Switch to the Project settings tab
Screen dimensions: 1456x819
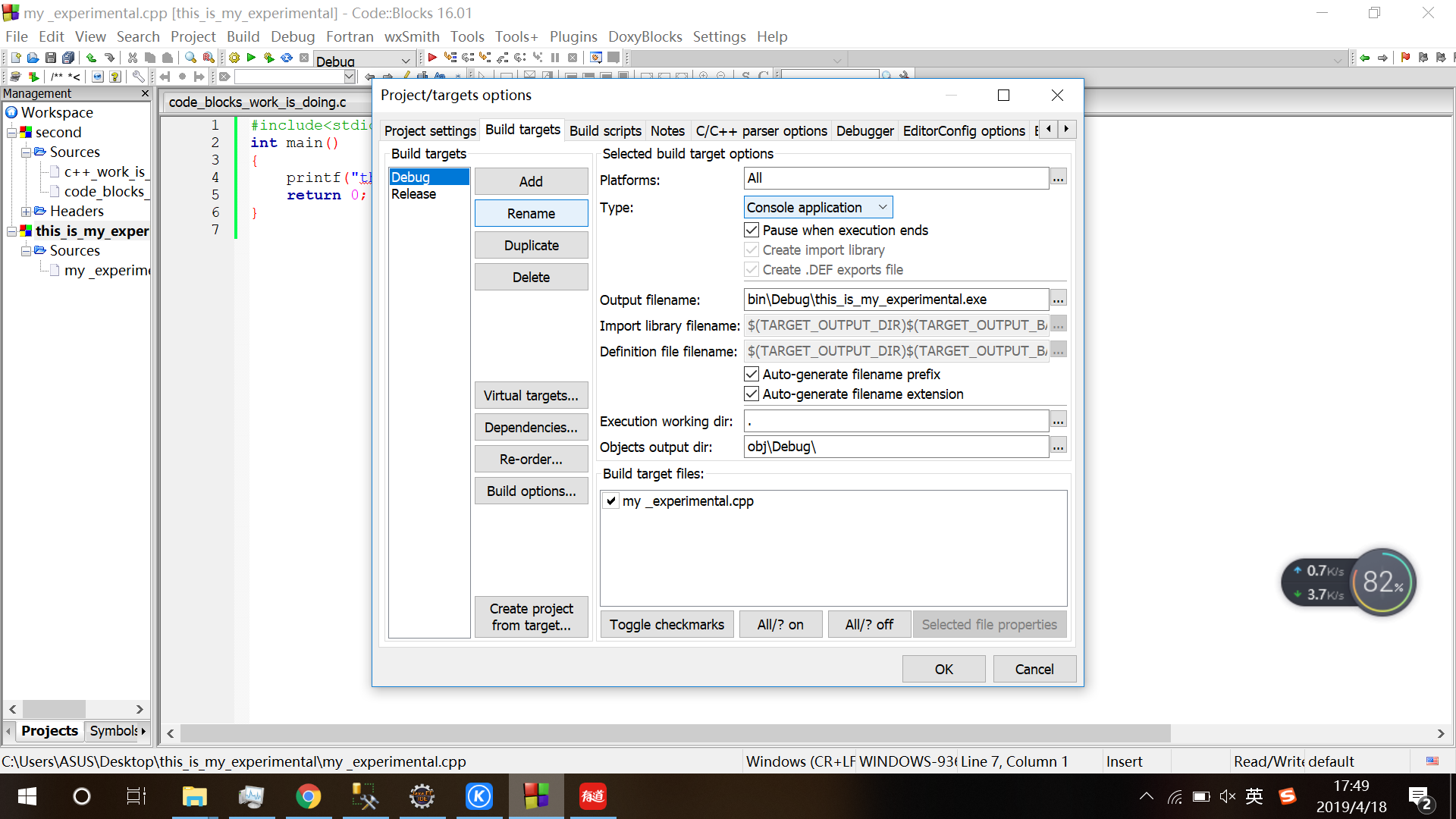coord(430,130)
